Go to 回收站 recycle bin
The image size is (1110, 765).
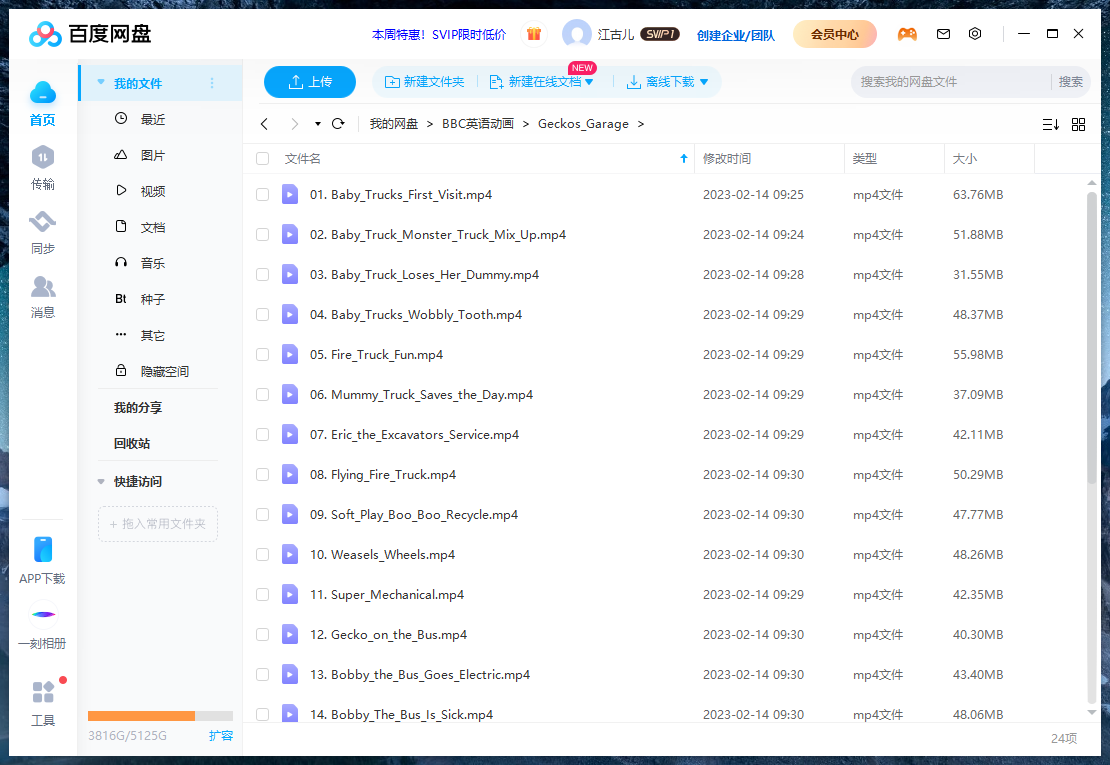[132, 443]
